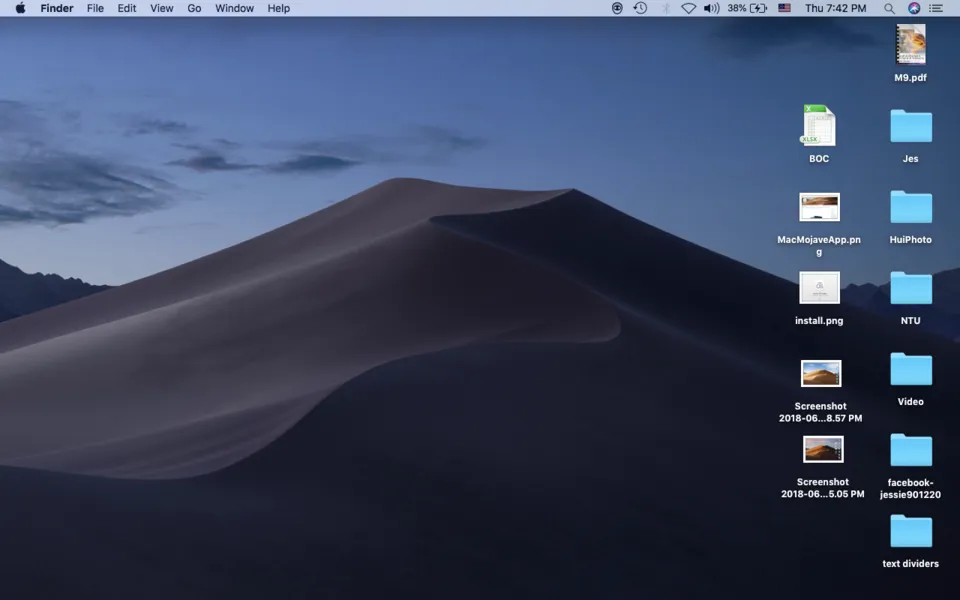Viewport: 960px width, 600px height.
Task: Click the Time Machine menu bar icon
Action: [640, 8]
